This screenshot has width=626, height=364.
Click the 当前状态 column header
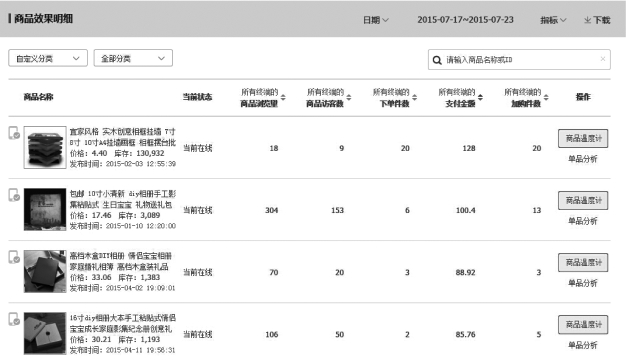197,97
